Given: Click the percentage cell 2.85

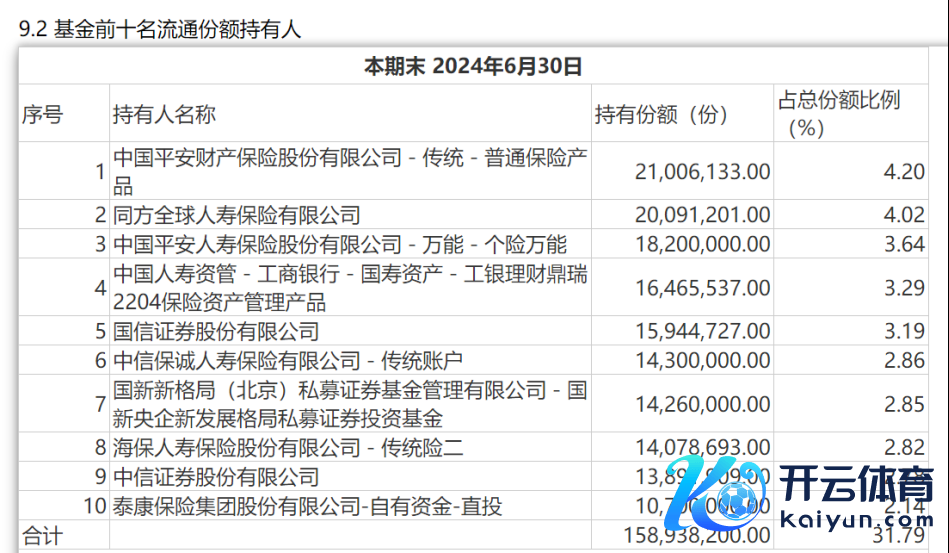Looking at the screenshot, I should click(x=904, y=404).
